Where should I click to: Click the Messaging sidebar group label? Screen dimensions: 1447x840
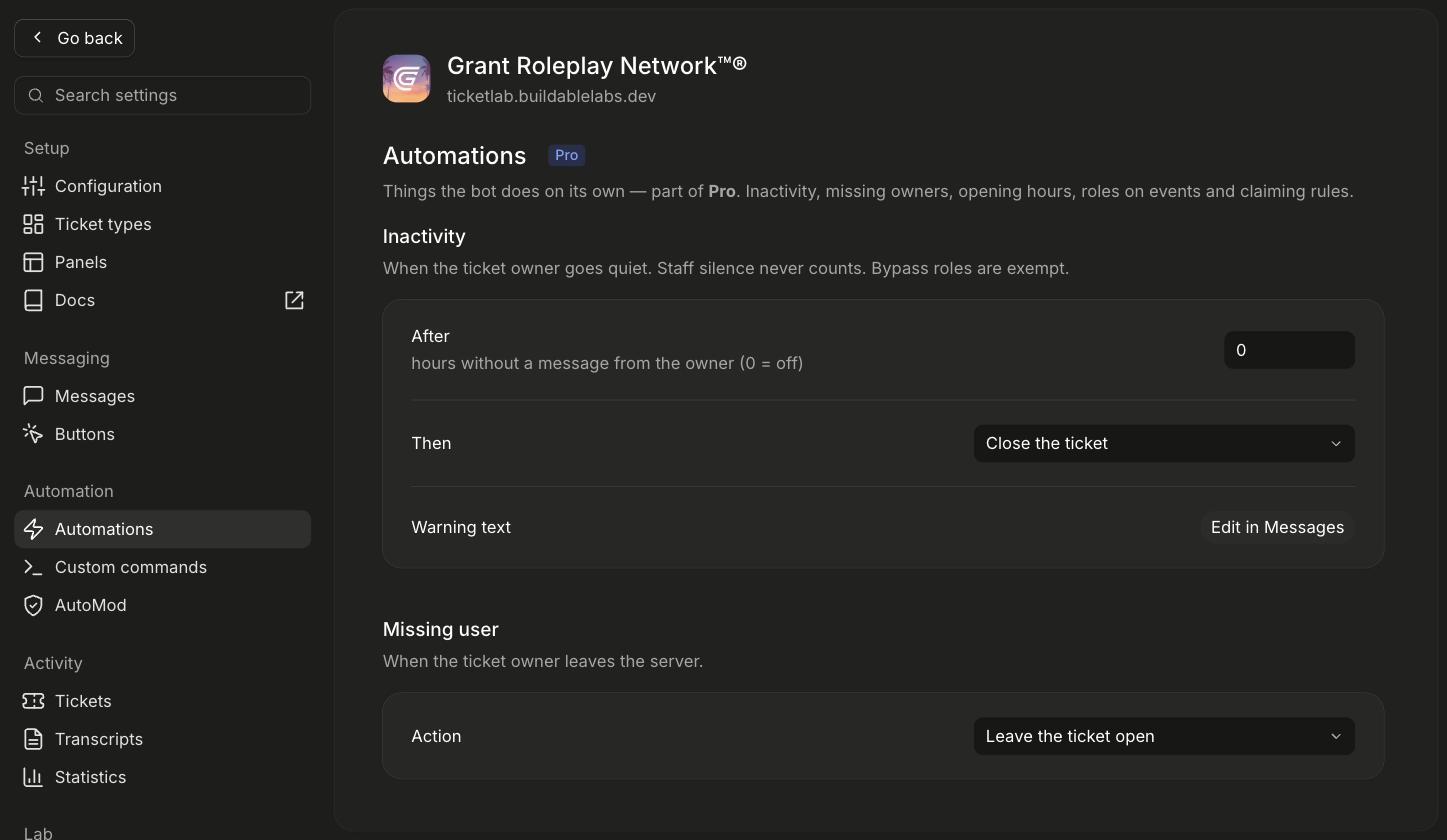(67, 358)
